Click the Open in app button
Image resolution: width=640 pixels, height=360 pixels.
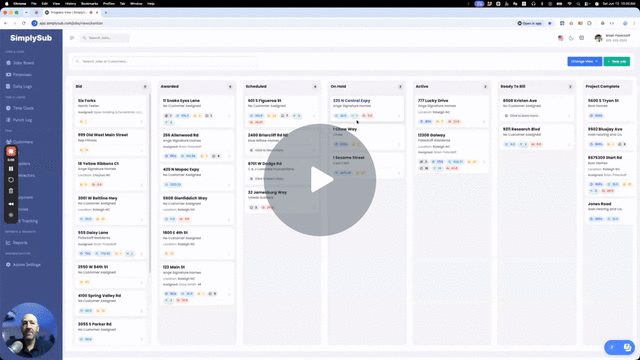530,23
